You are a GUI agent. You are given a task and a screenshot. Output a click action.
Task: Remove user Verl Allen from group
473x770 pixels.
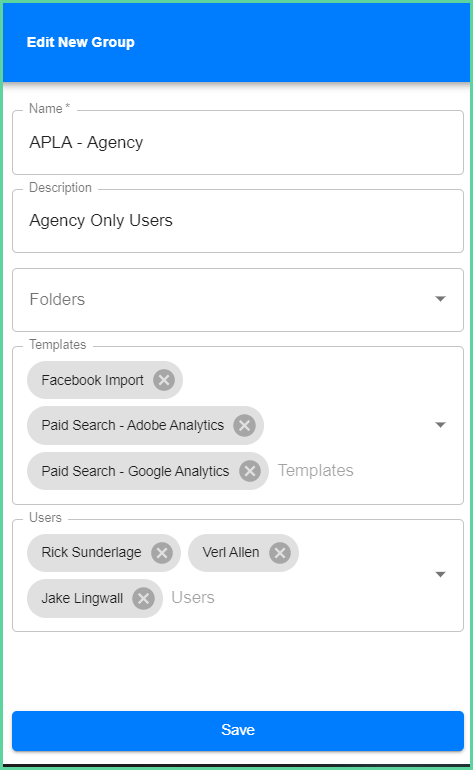(280, 553)
